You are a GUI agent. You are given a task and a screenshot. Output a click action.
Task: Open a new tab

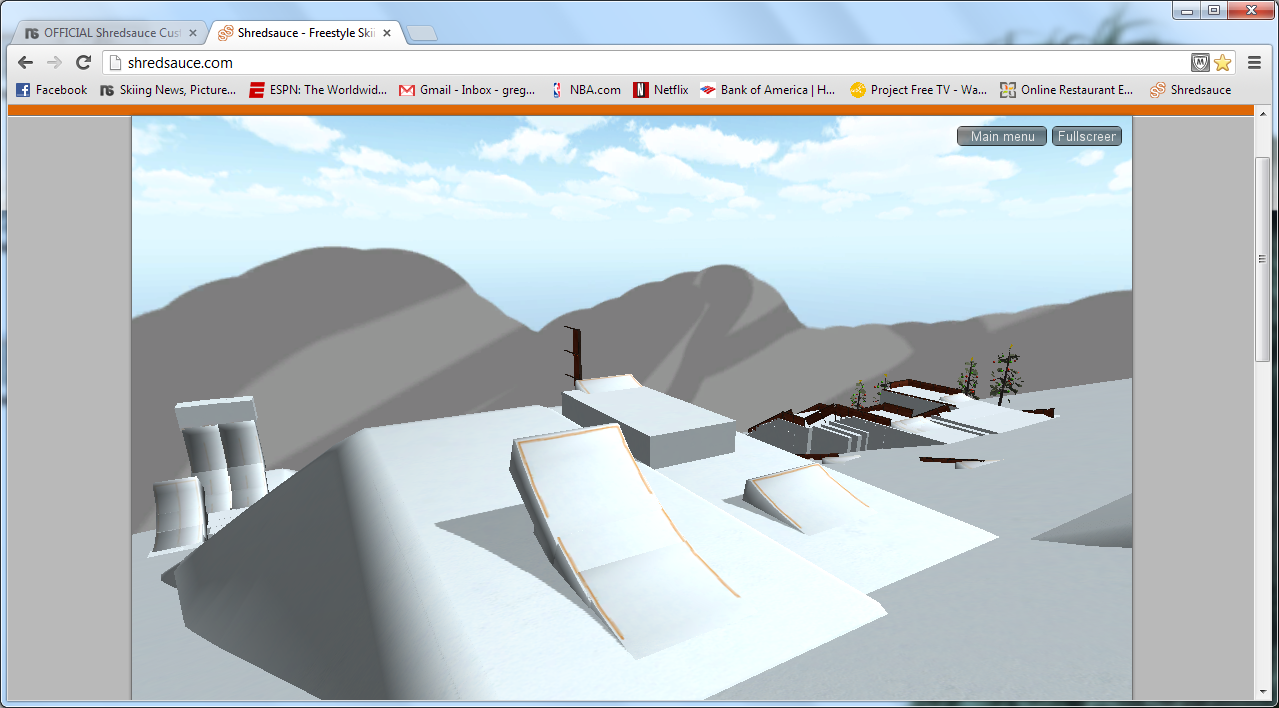tap(422, 34)
